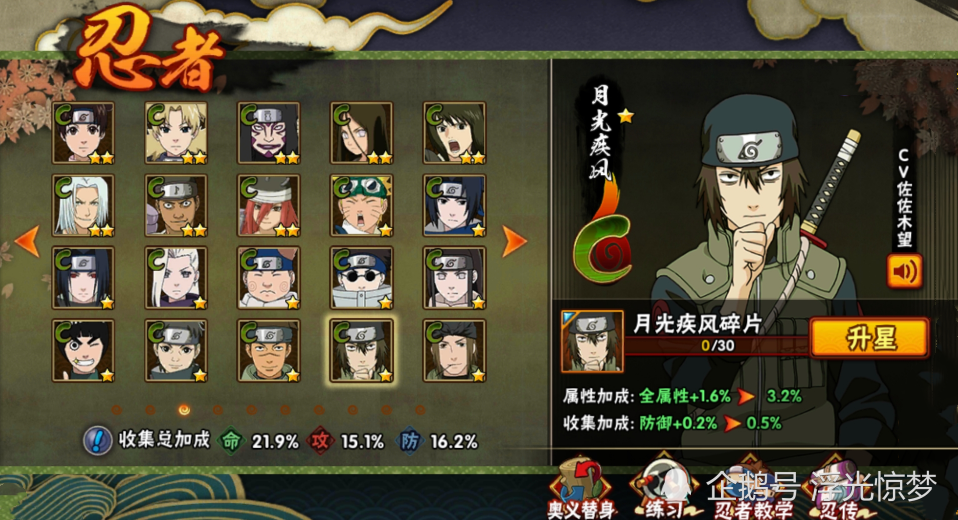Select the first page indicator dot
958x520 pixels.
coord(117,409)
